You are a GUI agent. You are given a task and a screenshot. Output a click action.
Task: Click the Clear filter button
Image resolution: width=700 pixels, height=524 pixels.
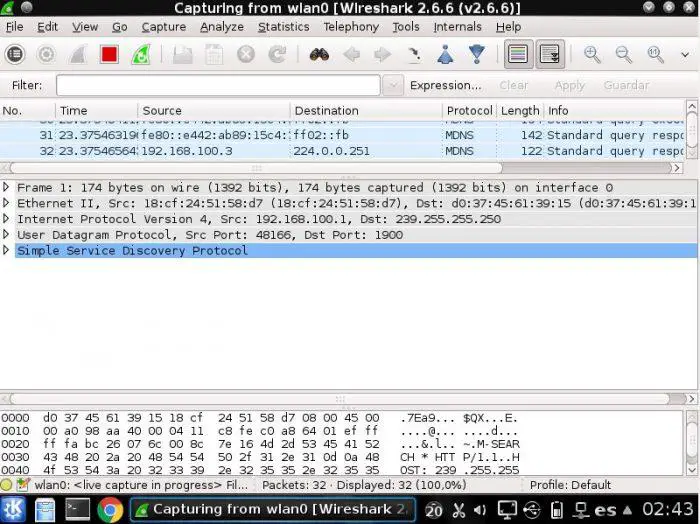[x=514, y=85]
